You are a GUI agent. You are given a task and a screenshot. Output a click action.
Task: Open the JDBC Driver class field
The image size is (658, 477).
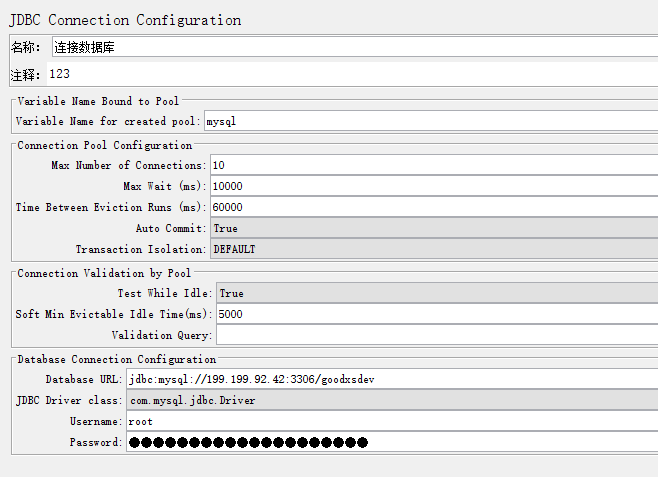pos(390,400)
